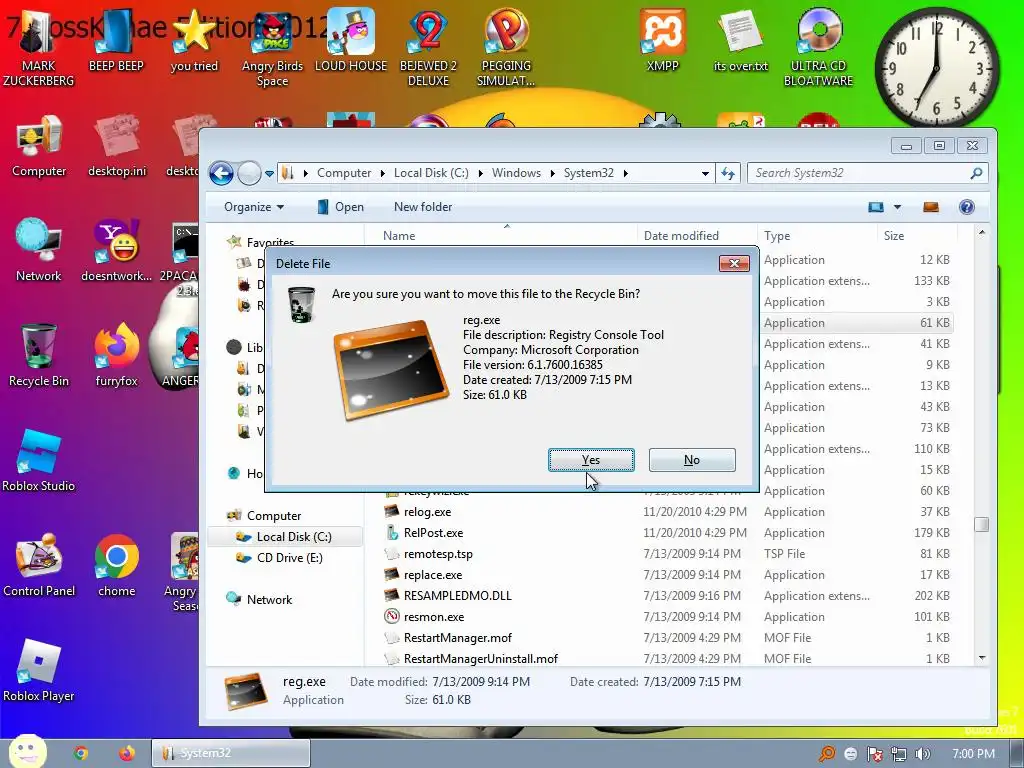Screen dimensions: 1024x768
Task: Click Computer in the address bar
Action: point(344,173)
